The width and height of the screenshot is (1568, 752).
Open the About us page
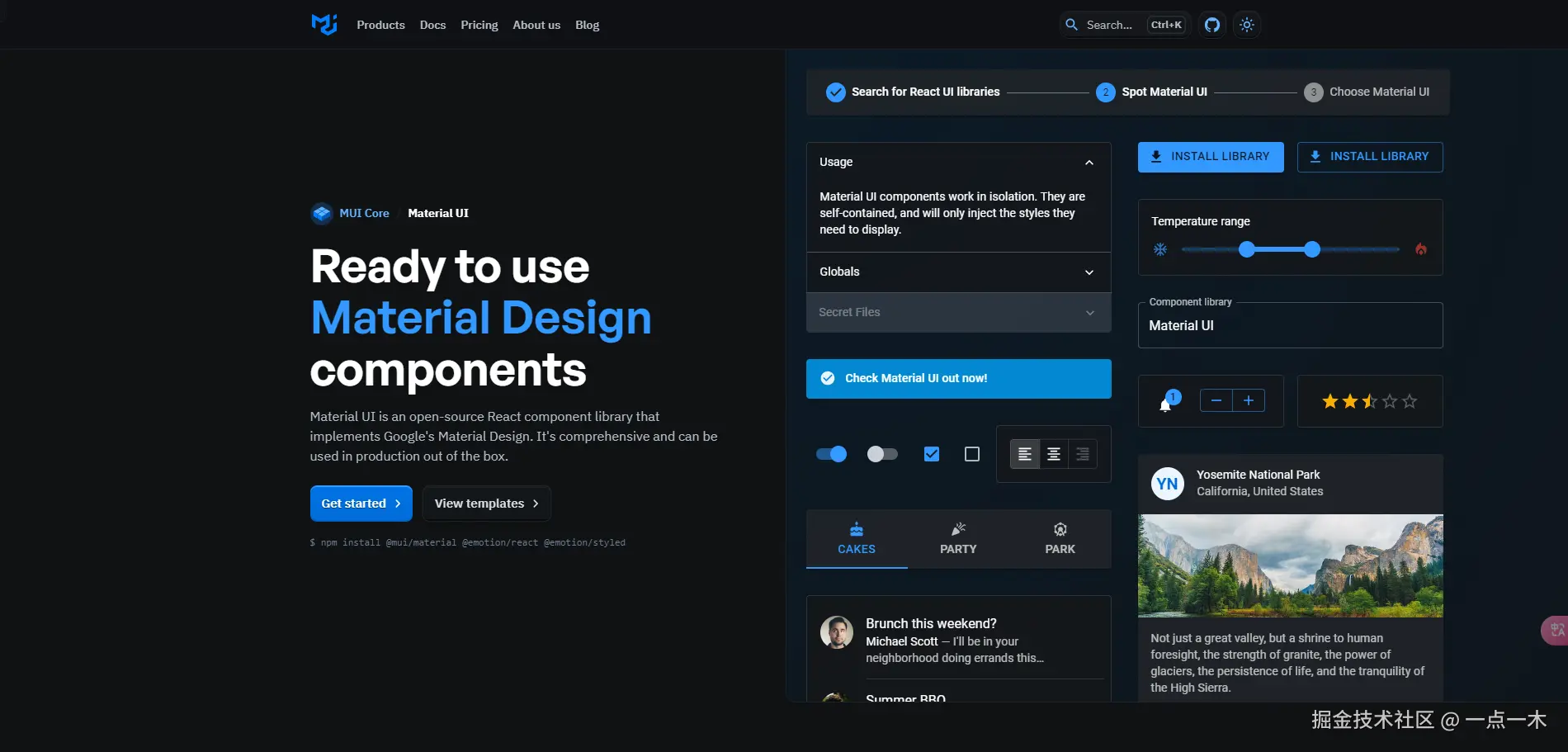click(536, 25)
